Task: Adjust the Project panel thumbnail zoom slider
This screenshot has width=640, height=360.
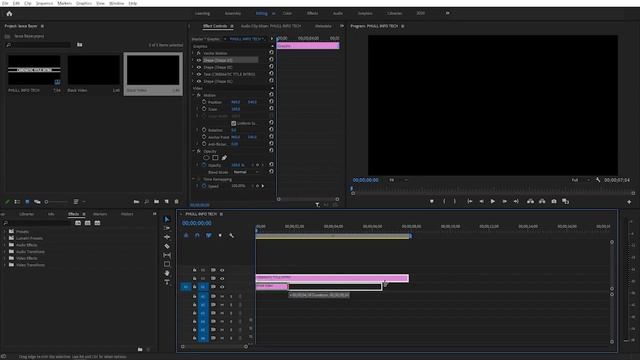Action: 56,202
